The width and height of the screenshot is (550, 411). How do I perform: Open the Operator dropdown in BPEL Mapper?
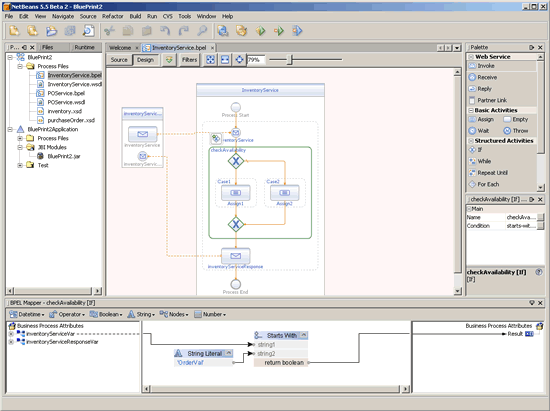tap(67, 315)
